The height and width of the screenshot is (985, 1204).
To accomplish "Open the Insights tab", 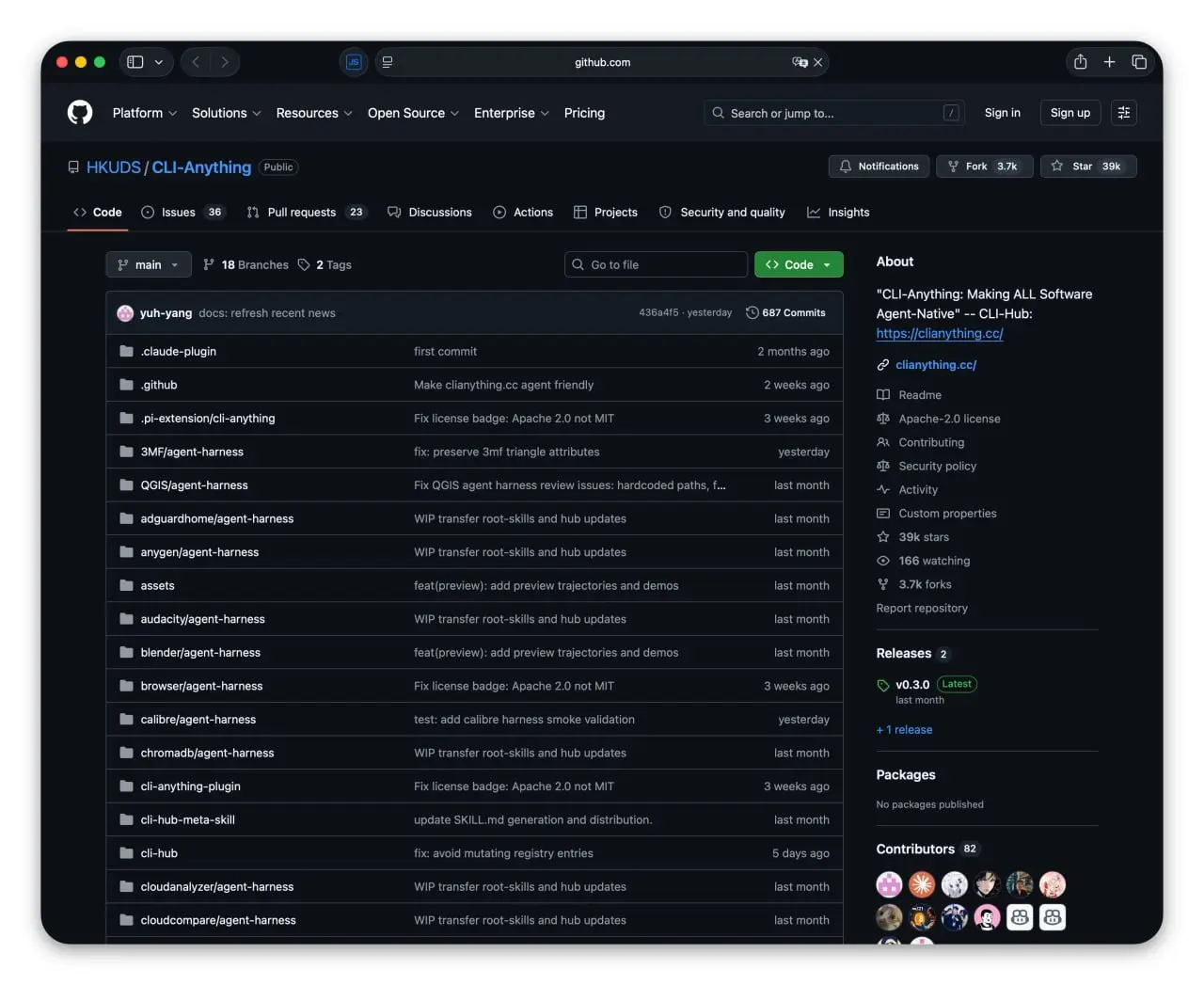I will click(838, 213).
